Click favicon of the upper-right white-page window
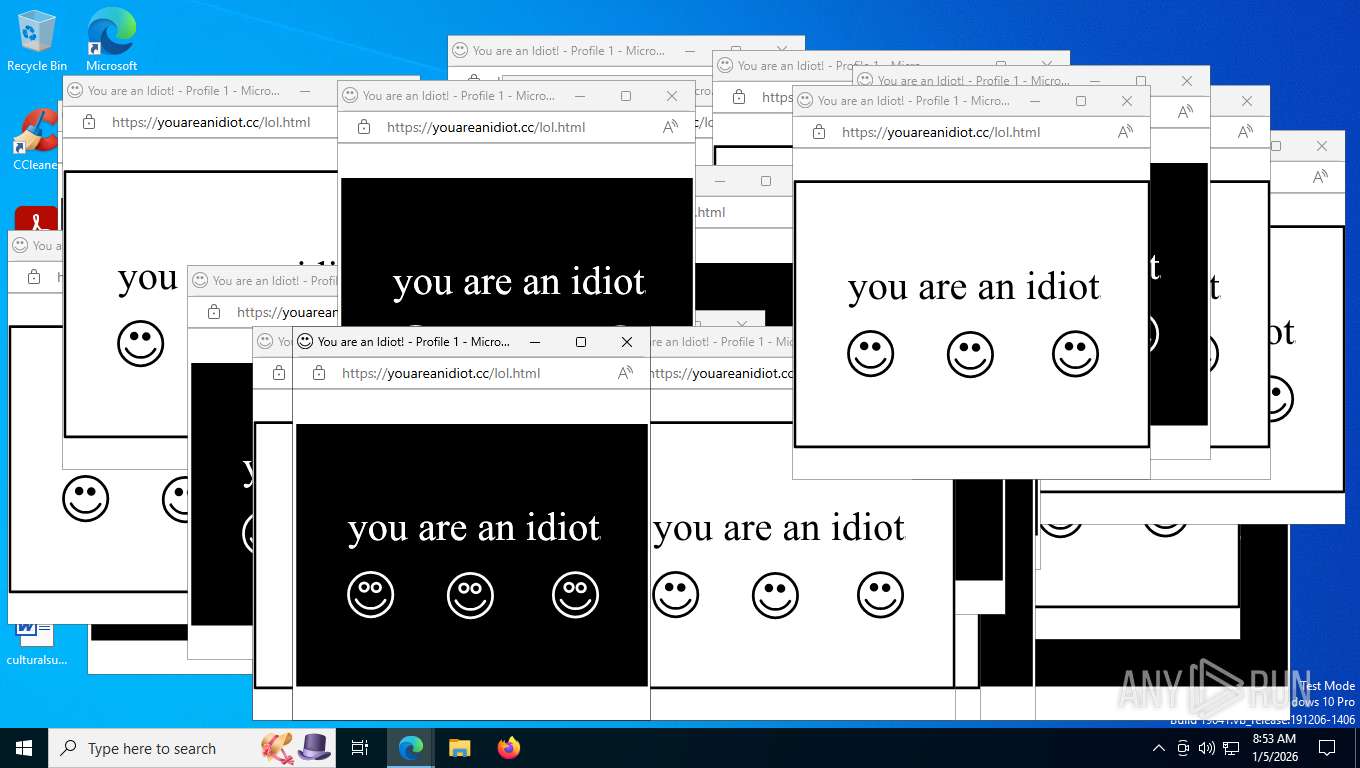 805,101
